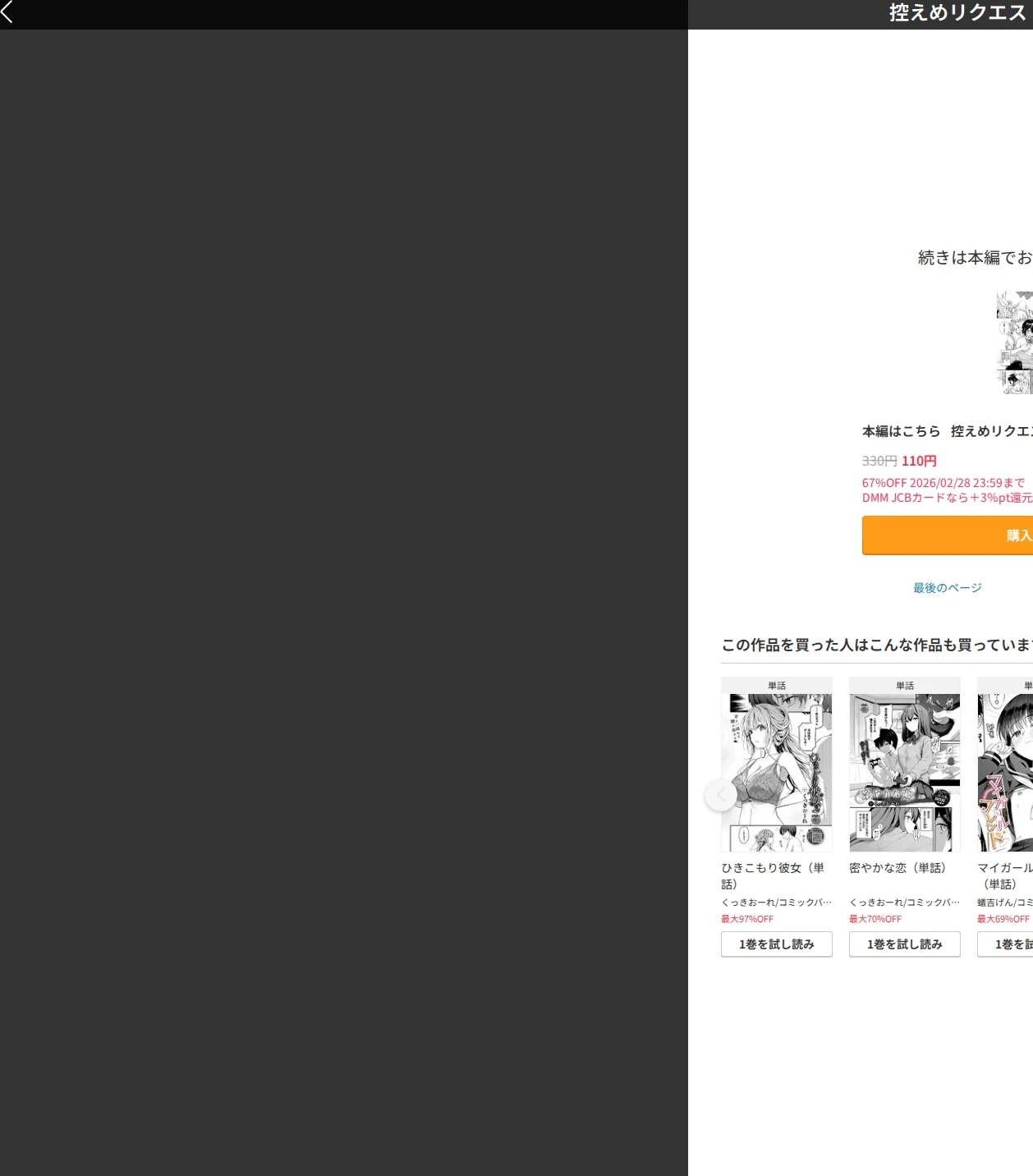Click the trial read button under マイガール

click(x=1005, y=944)
